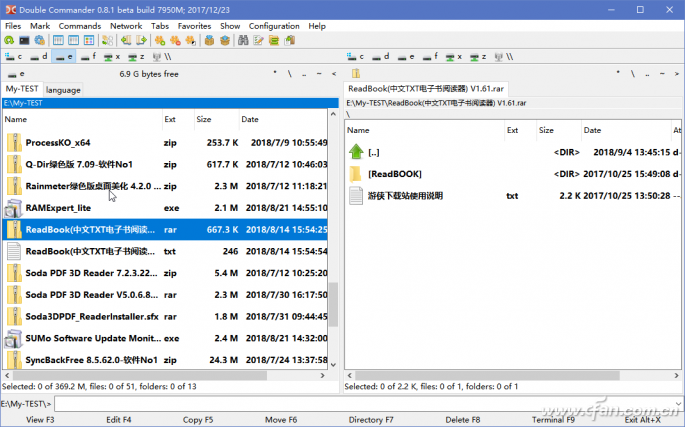Click the left panel vertical scrollbar thumb
Viewport: 685px width, 427px height.
click(x=333, y=304)
